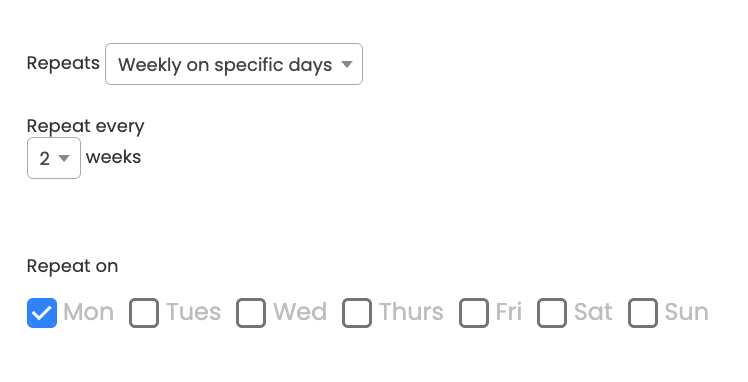Click the Wed day label
The image size is (748, 382).
(300, 312)
